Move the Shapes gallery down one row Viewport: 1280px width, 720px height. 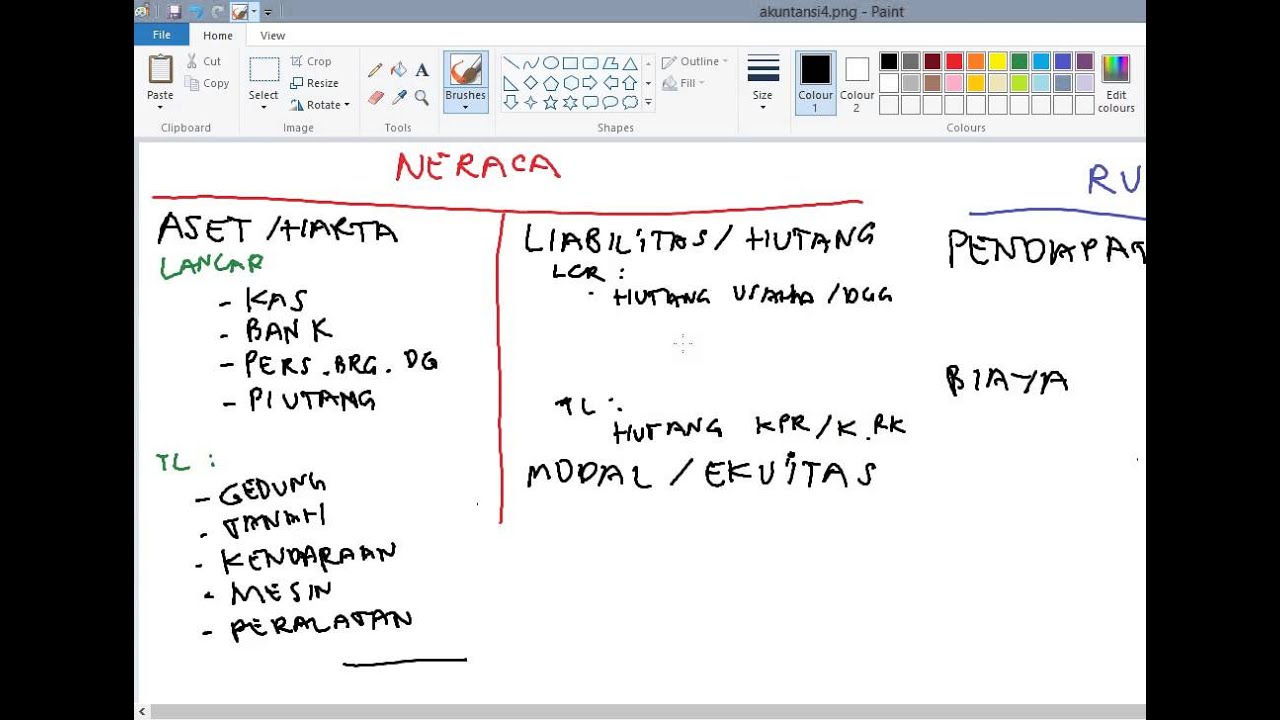648,83
